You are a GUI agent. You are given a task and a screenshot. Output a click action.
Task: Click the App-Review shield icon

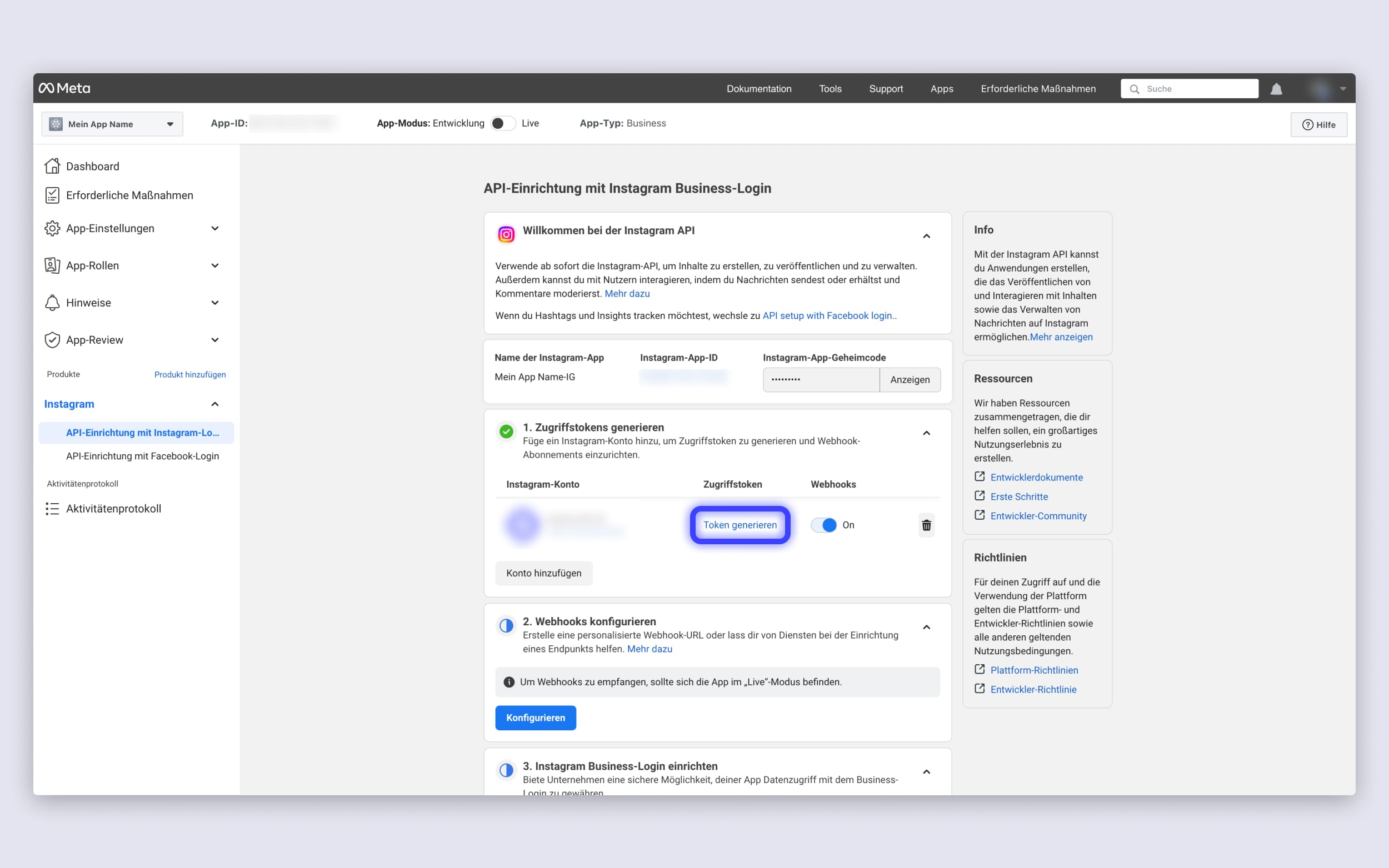(52, 340)
